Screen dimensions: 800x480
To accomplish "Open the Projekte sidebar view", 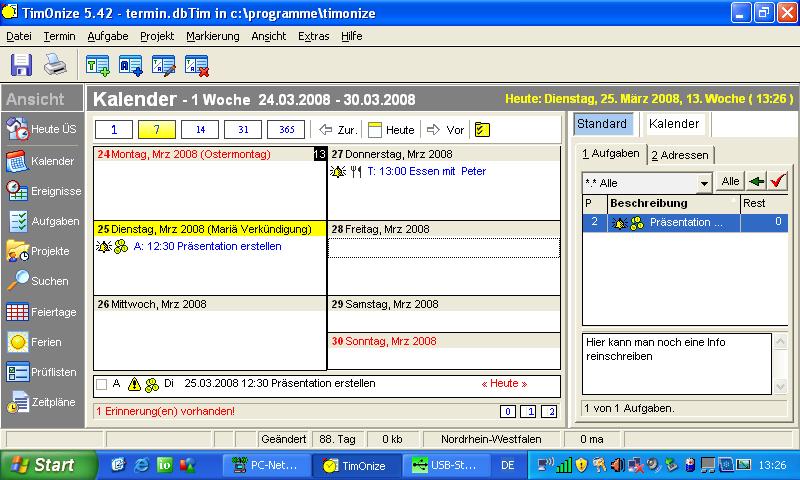I will pyautogui.click(x=42, y=251).
